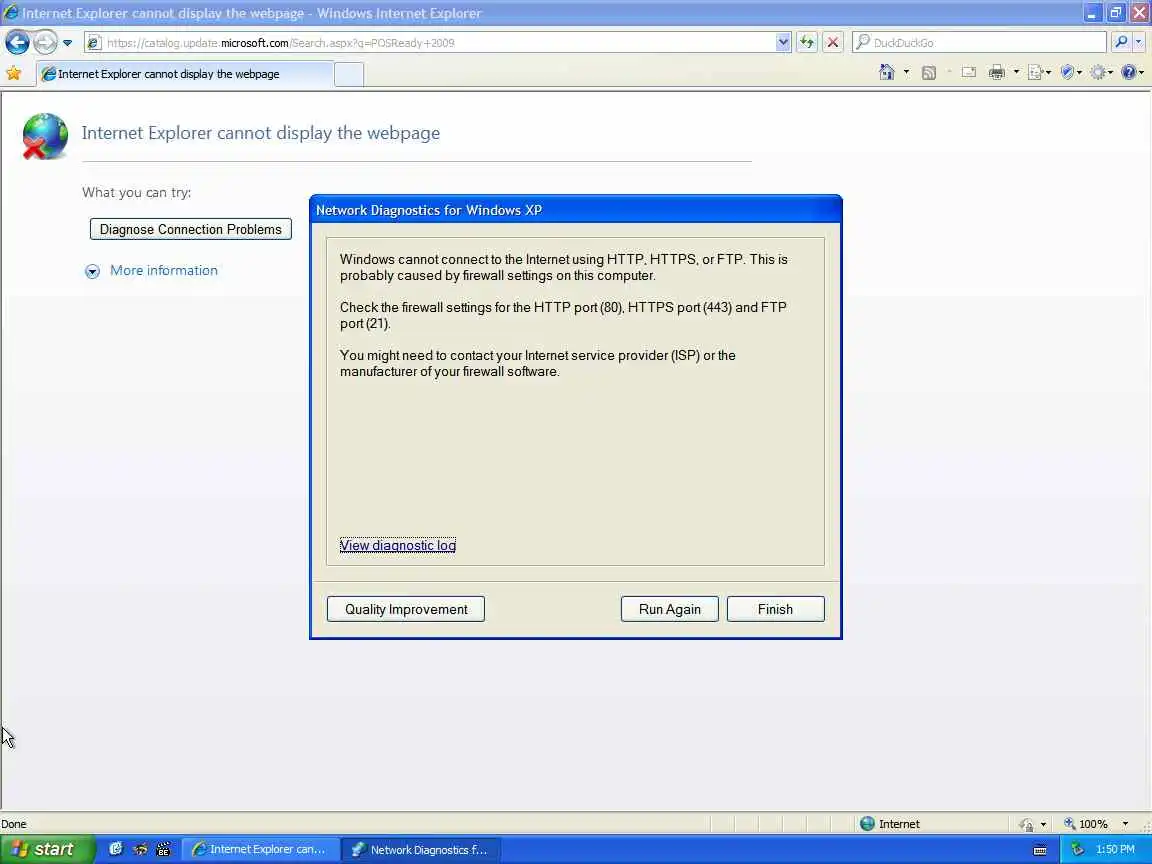The height and width of the screenshot is (864, 1152).
Task: Open the Favorites star icon
Action: (13, 73)
